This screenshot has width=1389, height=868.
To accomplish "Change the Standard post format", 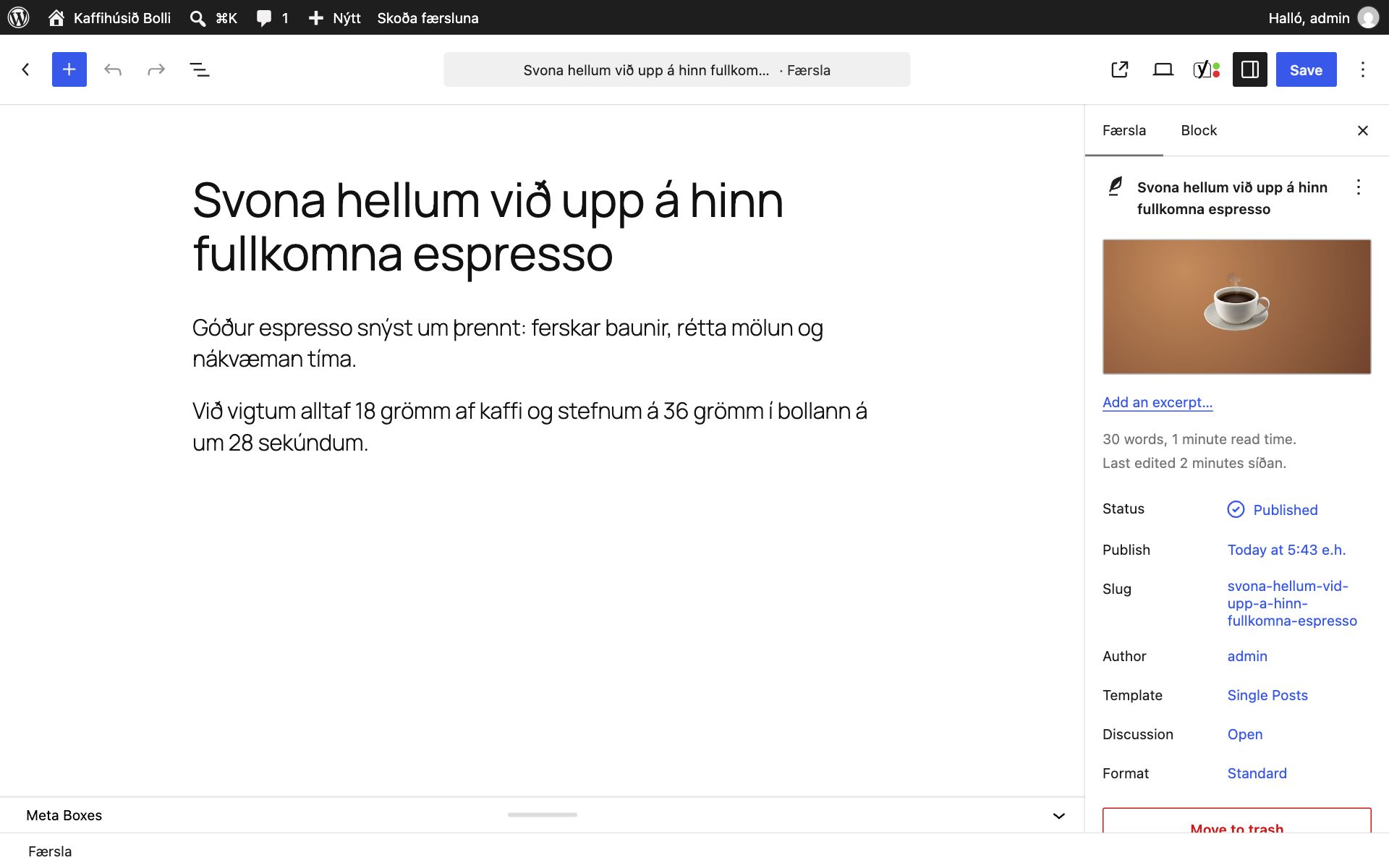I will point(1257,773).
